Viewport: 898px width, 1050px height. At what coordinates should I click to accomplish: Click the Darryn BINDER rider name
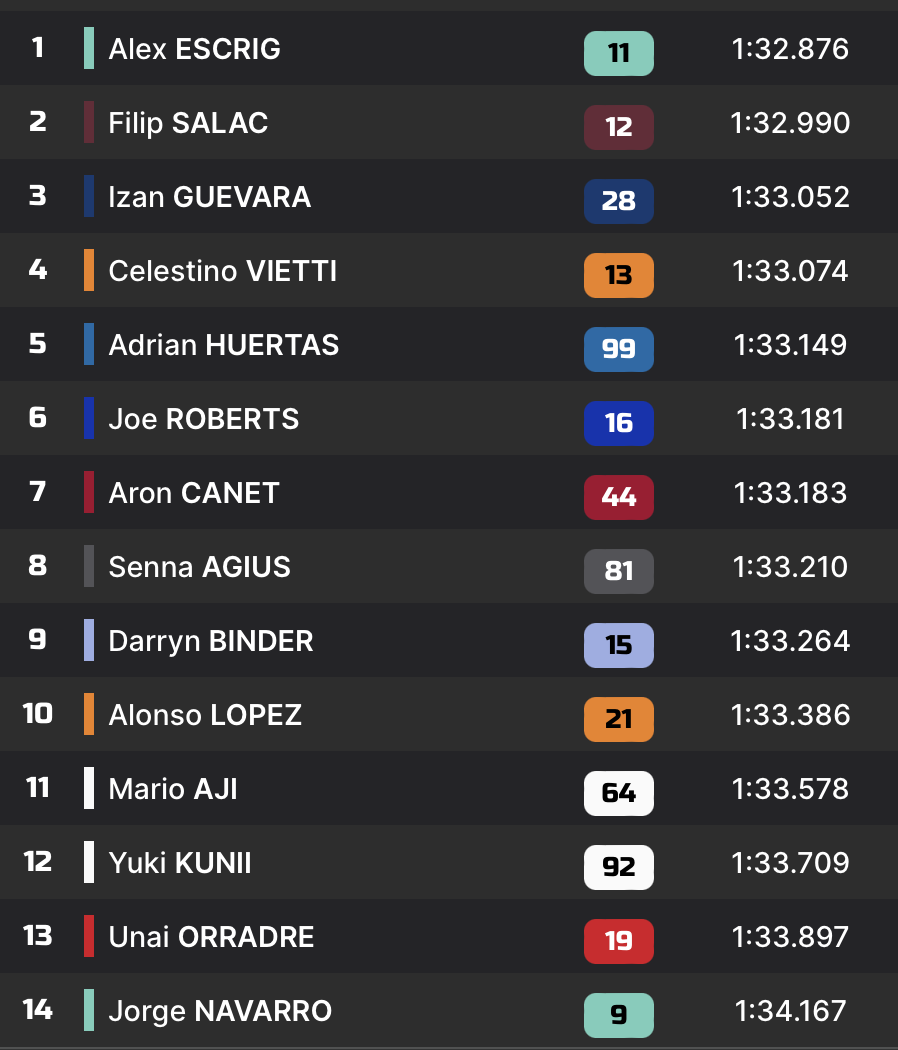click(x=210, y=641)
